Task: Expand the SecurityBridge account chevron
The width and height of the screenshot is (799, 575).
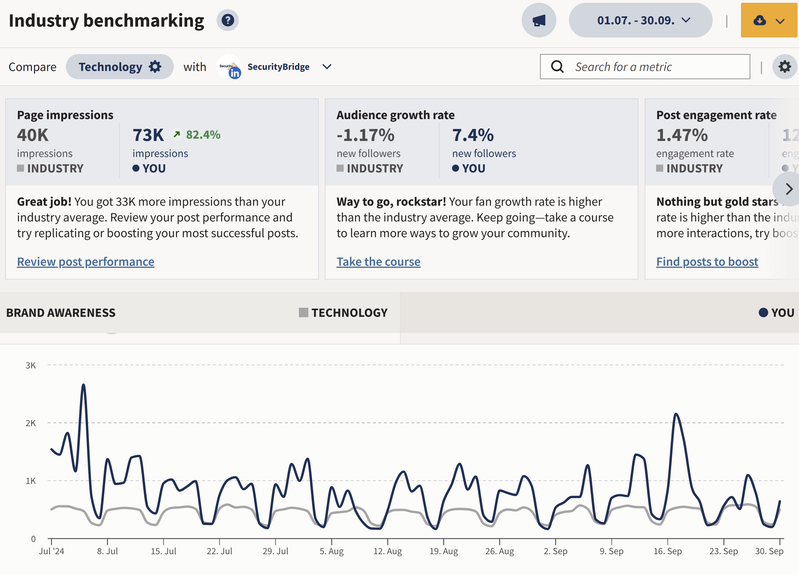Action: tap(327, 67)
